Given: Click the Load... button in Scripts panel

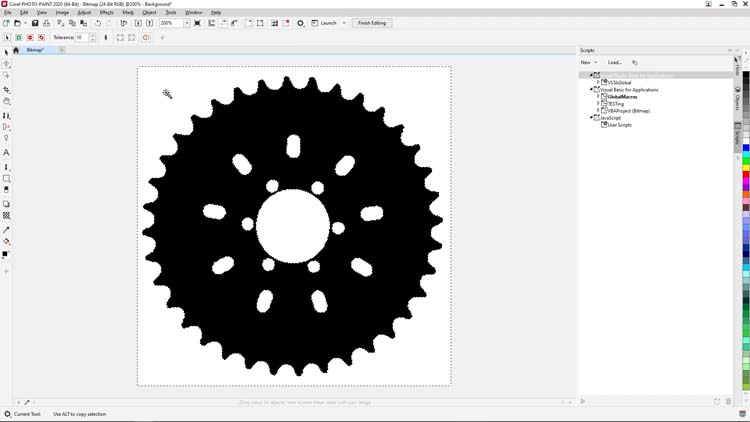Looking at the screenshot, I should point(615,62).
